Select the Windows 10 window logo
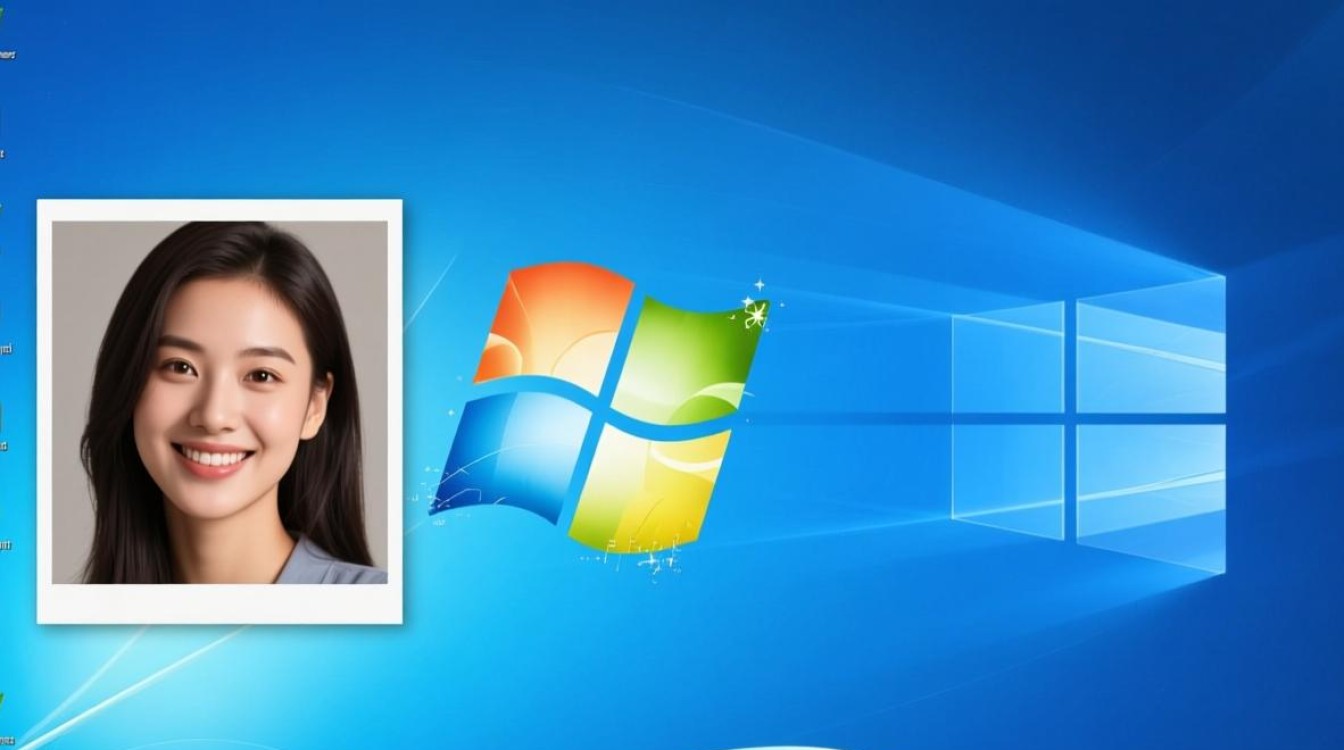1344x750 pixels. pos(1090,415)
